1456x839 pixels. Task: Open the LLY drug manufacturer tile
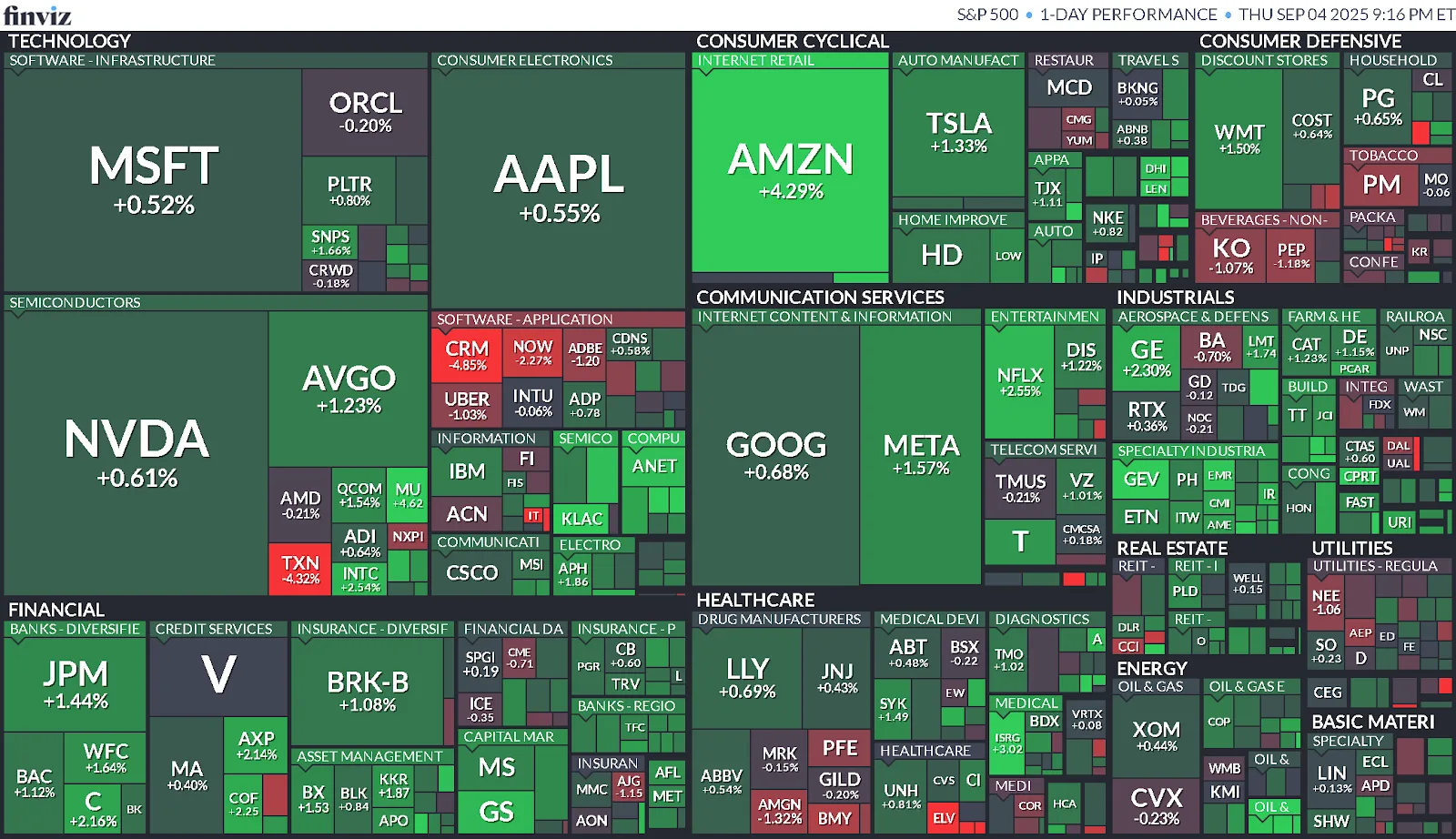pos(747,678)
